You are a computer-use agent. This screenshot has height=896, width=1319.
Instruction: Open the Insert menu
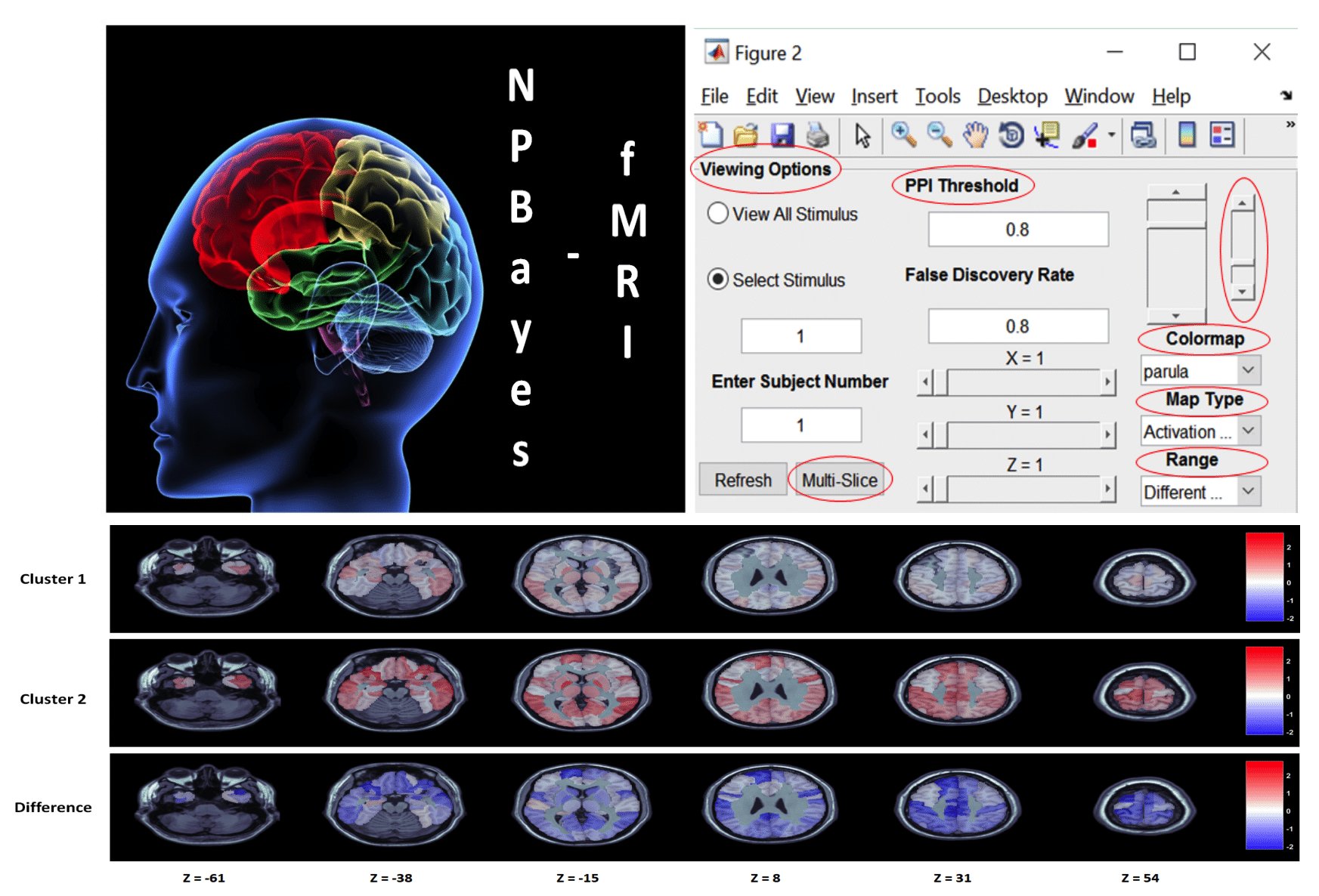[875, 97]
